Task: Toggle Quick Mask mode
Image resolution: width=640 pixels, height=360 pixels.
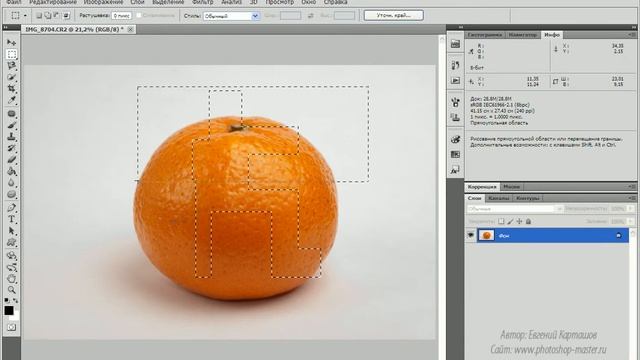Action: point(11,327)
